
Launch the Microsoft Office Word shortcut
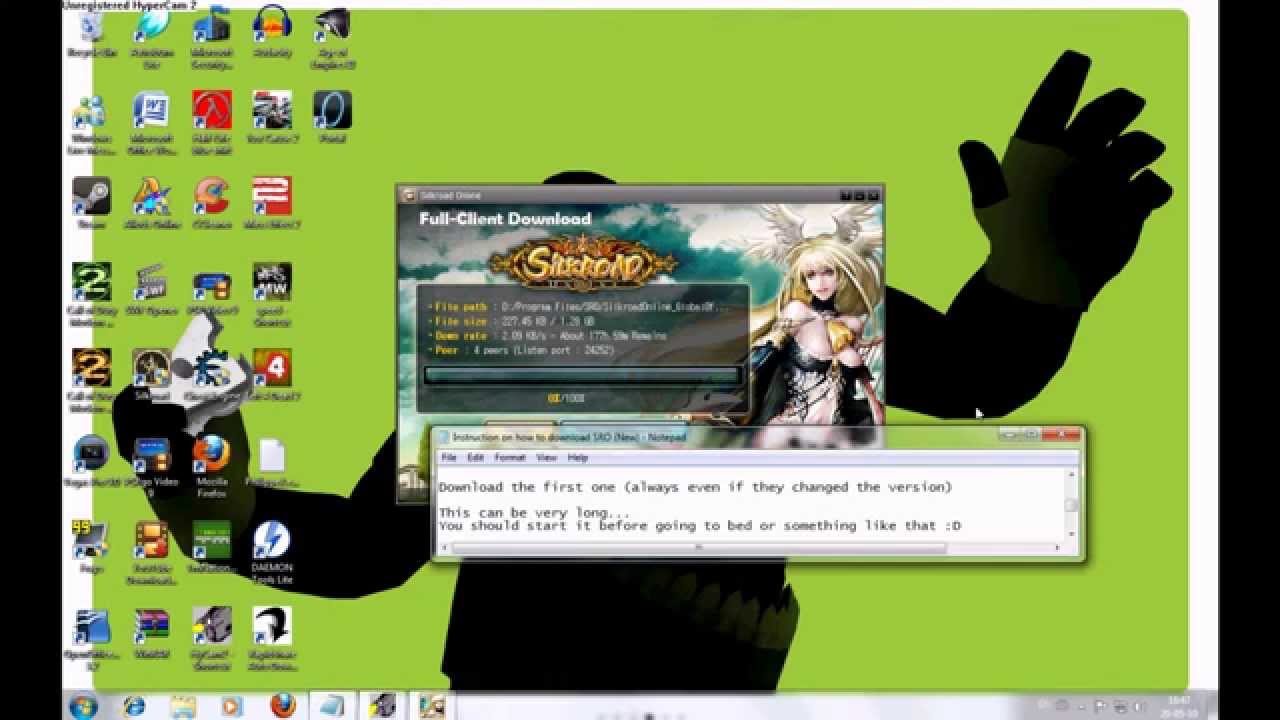pyautogui.click(x=151, y=120)
